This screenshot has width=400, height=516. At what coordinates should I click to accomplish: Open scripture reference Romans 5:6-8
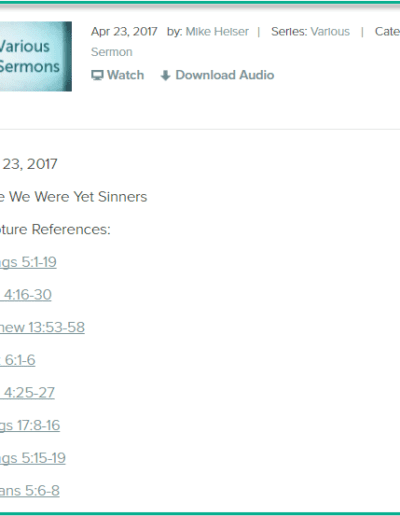pos(30,491)
